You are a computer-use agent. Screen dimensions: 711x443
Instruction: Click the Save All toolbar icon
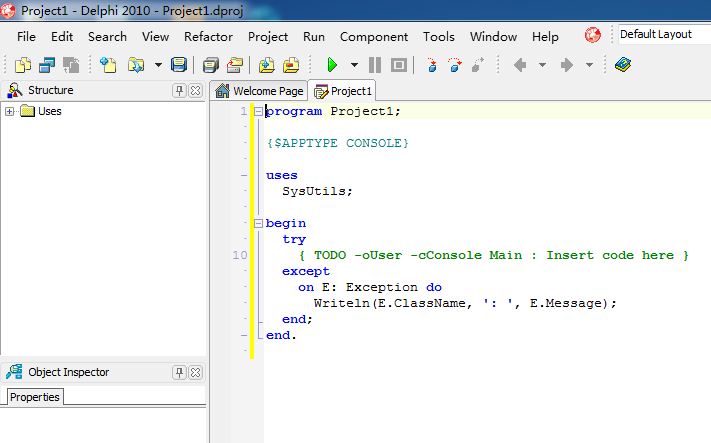point(210,65)
